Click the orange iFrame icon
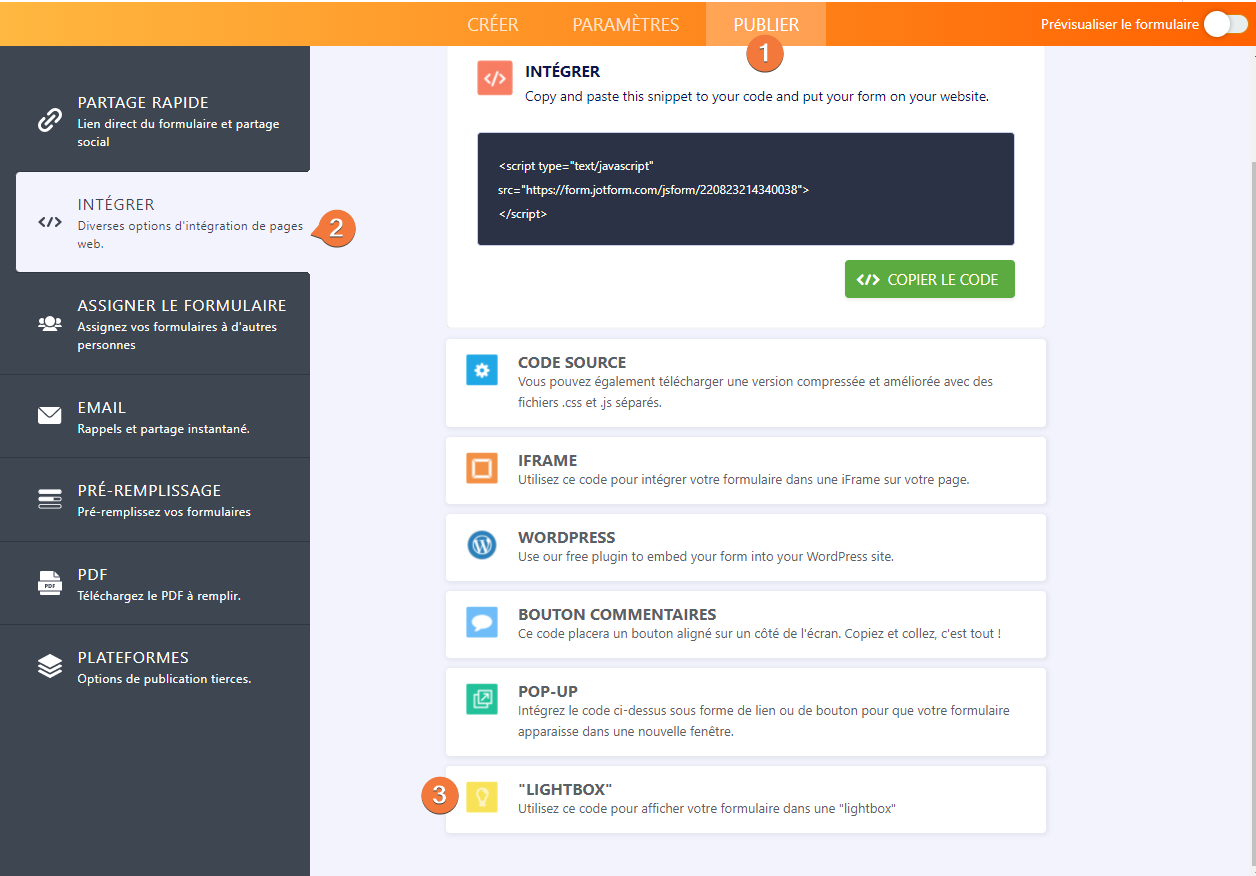1256x876 pixels. tap(482, 468)
